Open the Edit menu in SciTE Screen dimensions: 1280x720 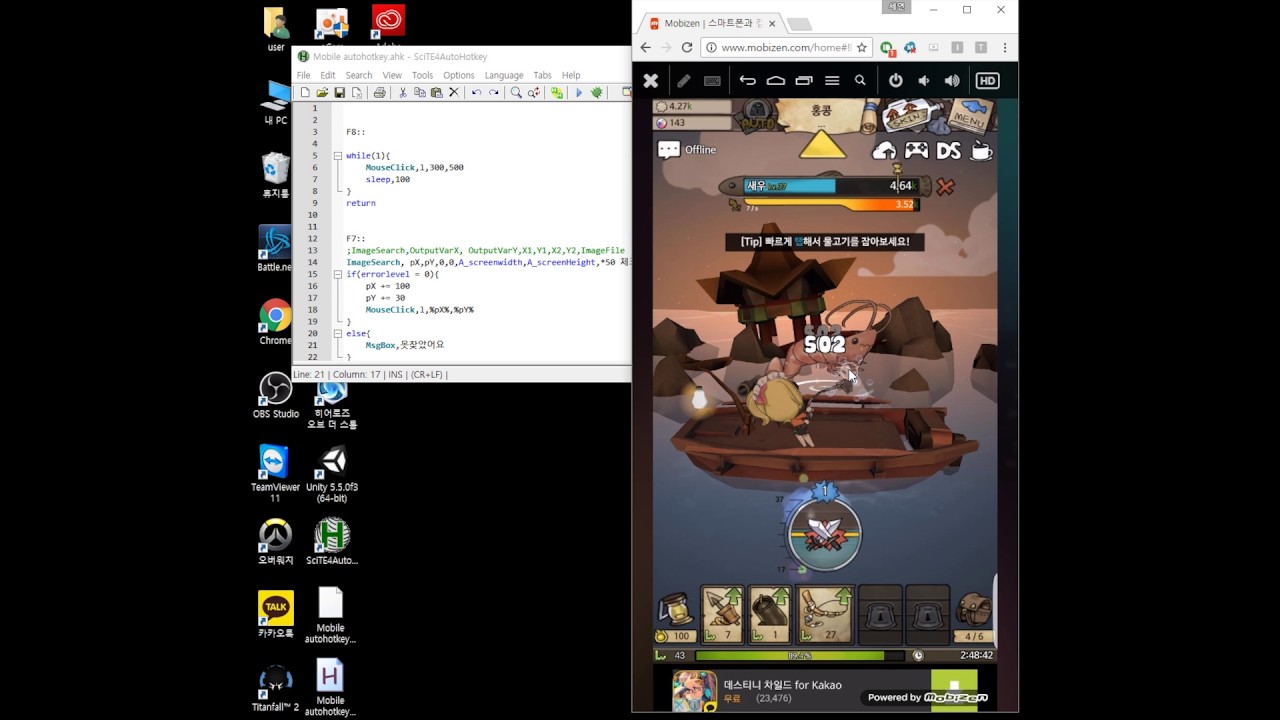[x=328, y=75]
